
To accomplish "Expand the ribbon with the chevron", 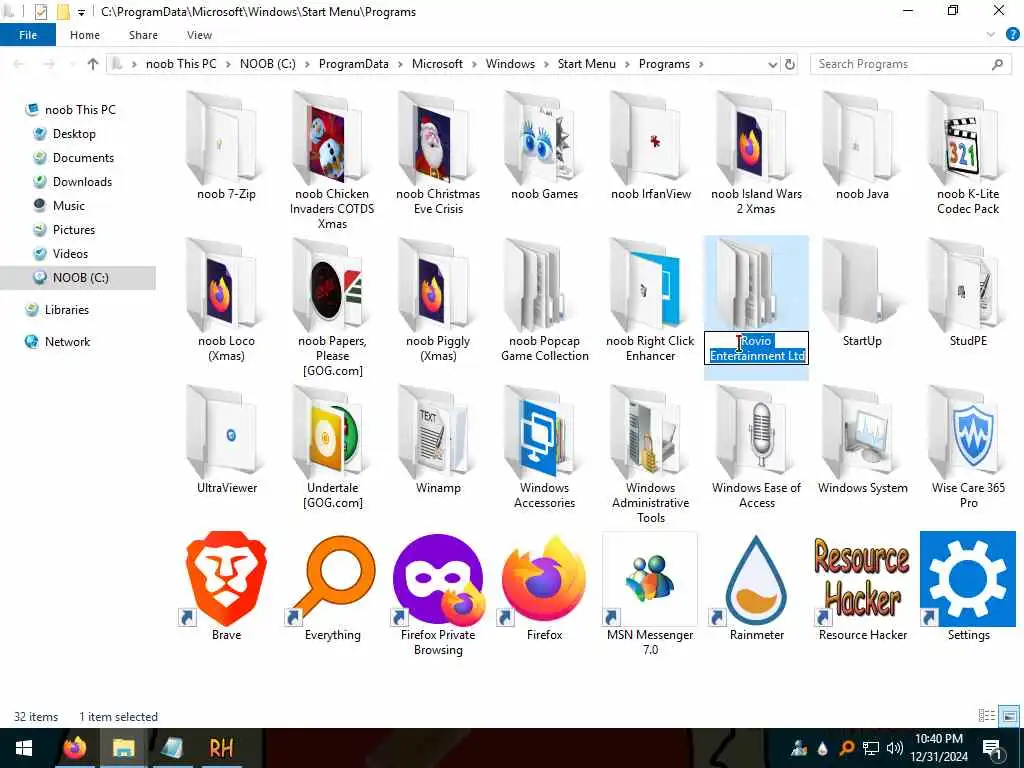I will 991,35.
